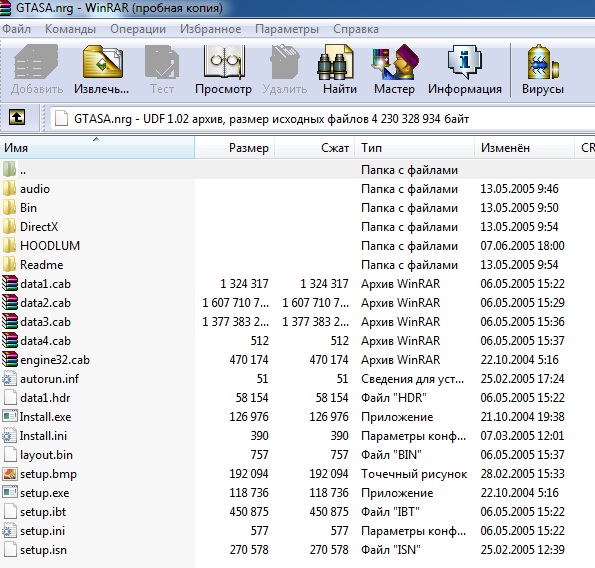The width and height of the screenshot is (595, 568).
Task: Select the HOODLUM folder icon
Action: [x=9, y=245]
